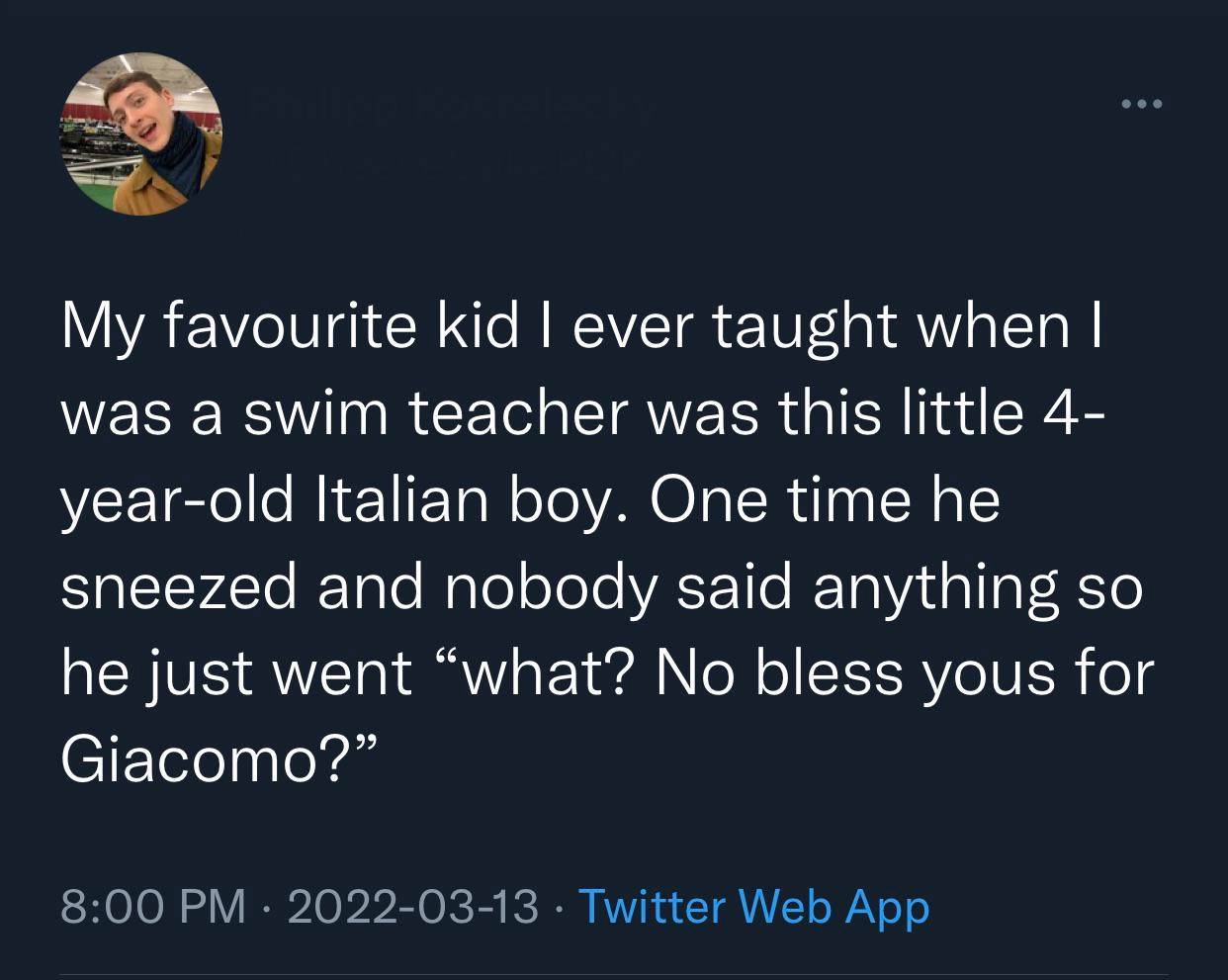Click the word "taught" in the first line
The image size is (1228, 980).
pos(807,331)
